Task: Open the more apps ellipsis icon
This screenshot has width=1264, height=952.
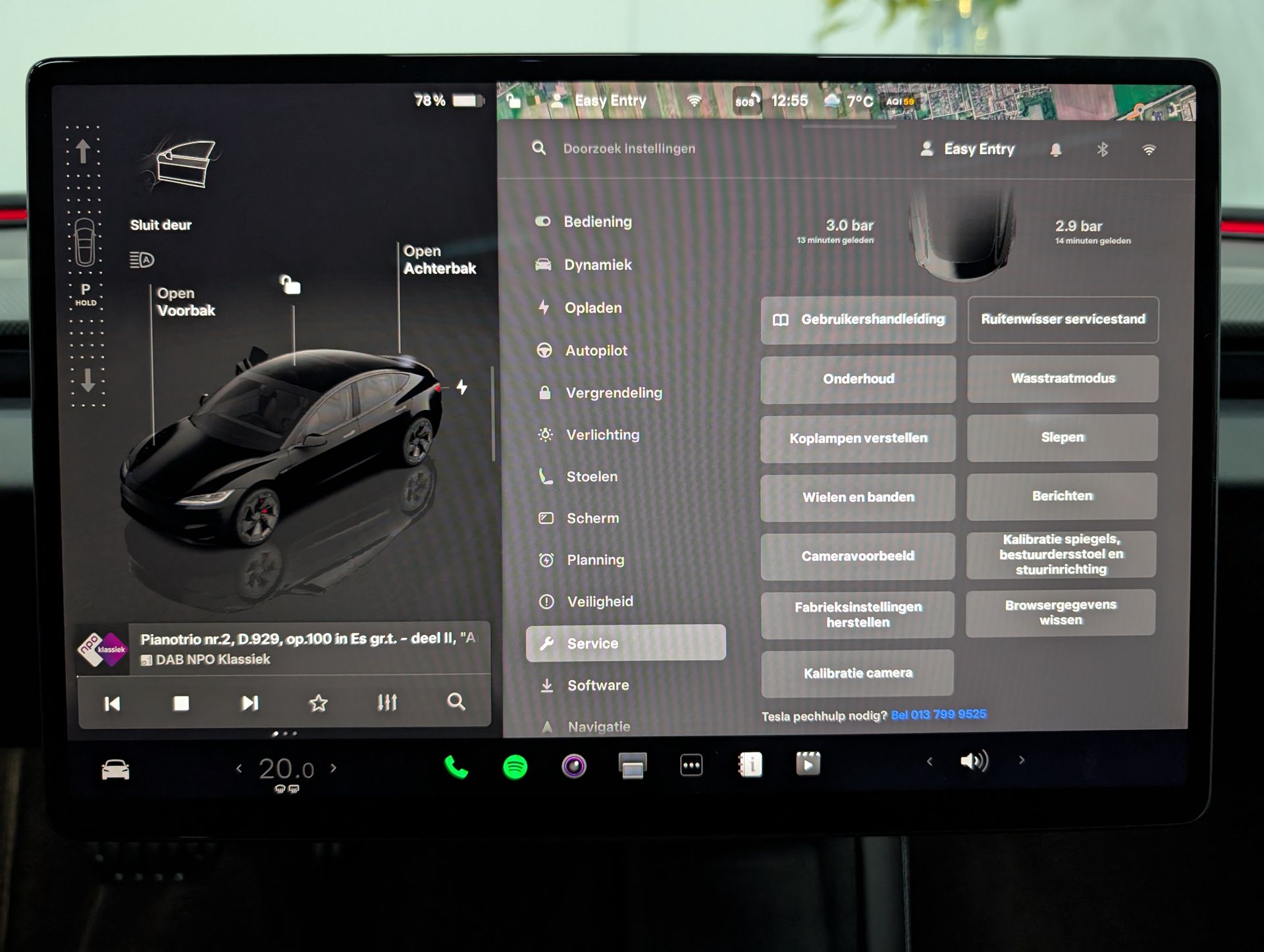Action: tap(691, 765)
